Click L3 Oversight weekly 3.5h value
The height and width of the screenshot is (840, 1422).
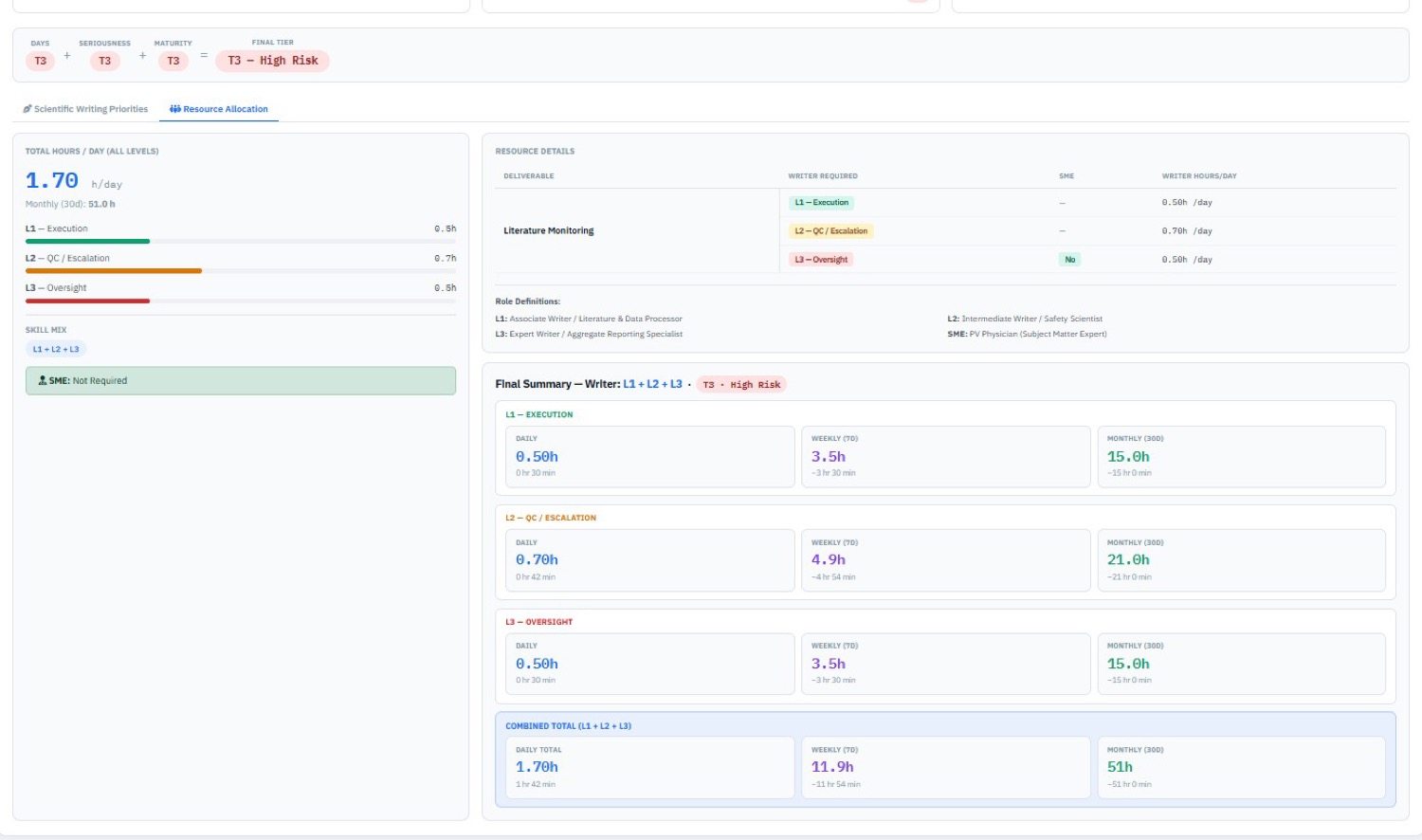pos(829,665)
